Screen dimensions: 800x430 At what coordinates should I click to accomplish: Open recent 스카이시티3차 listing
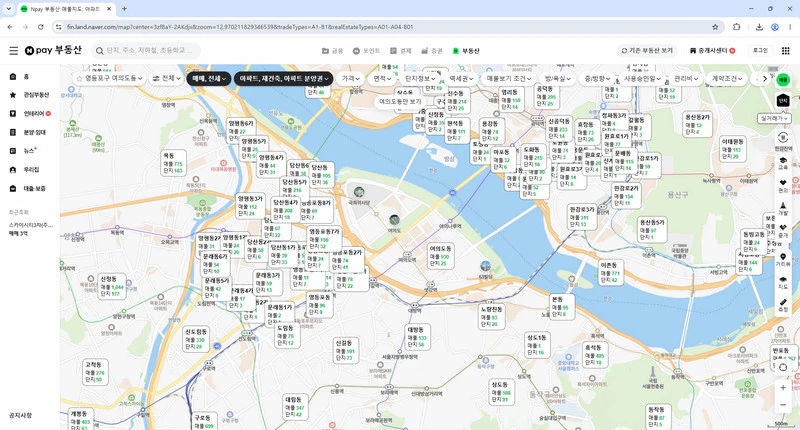point(31,229)
